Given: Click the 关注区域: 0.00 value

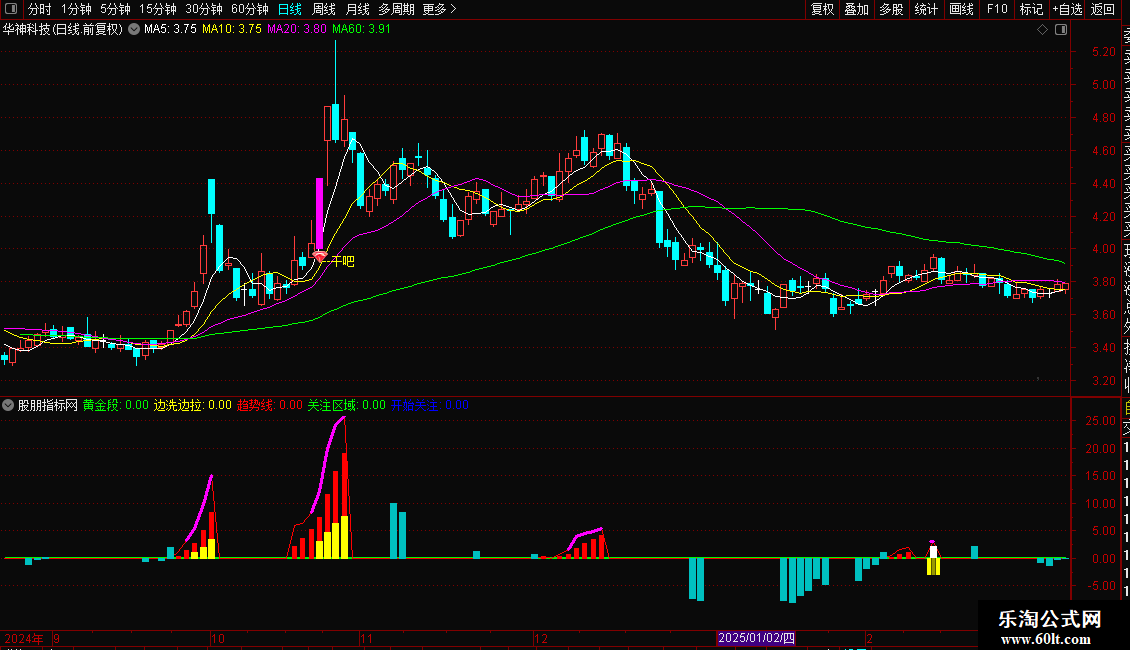Looking at the screenshot, I should (x=347, y=405).
